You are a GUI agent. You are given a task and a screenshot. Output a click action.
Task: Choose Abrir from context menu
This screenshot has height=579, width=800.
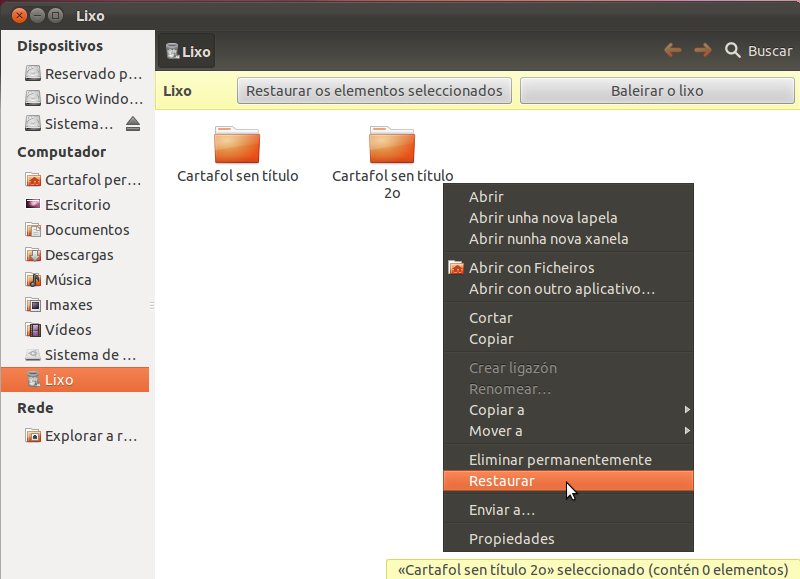568,196
